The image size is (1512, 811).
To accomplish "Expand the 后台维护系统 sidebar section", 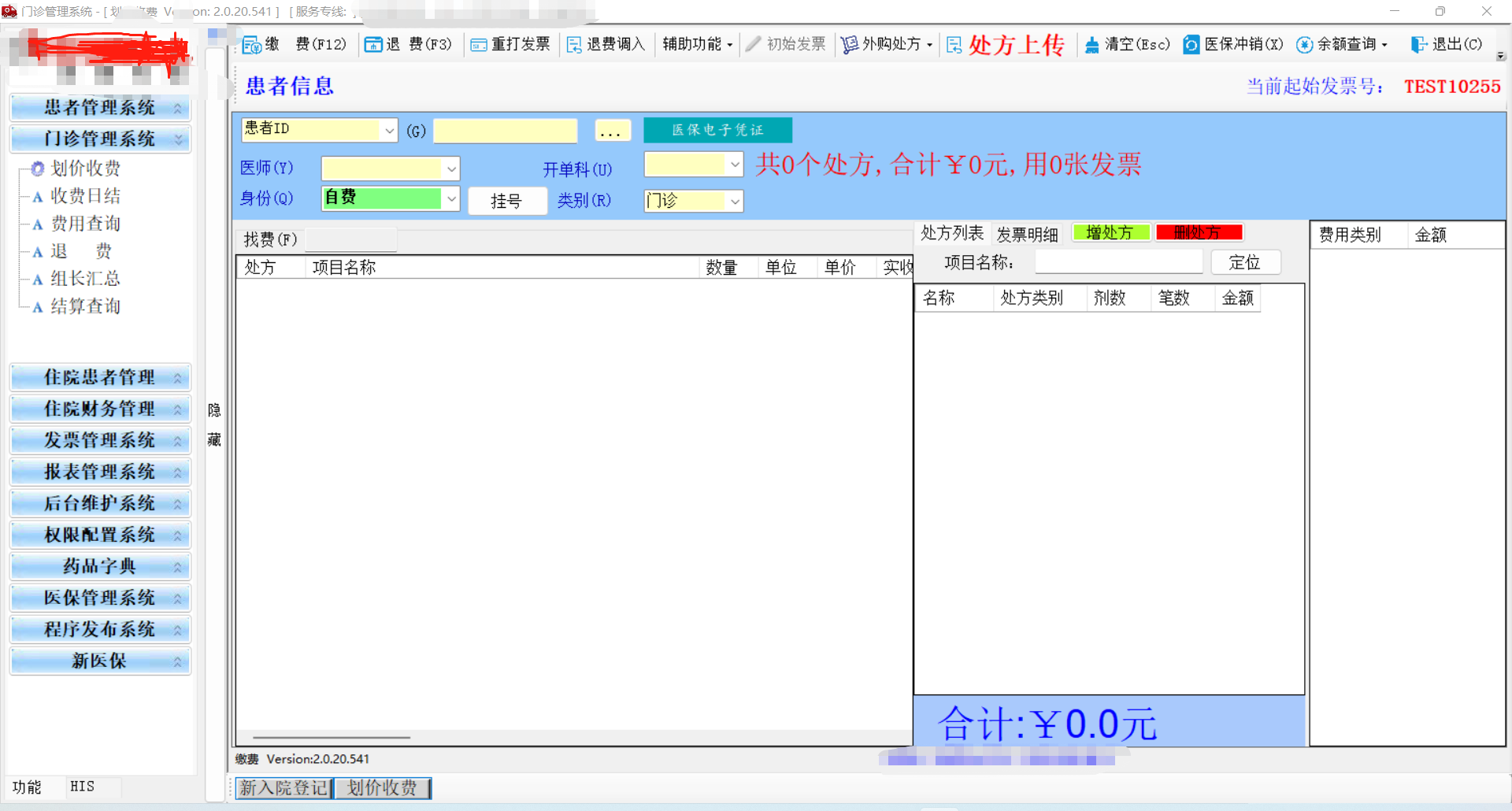I will 100,504.
